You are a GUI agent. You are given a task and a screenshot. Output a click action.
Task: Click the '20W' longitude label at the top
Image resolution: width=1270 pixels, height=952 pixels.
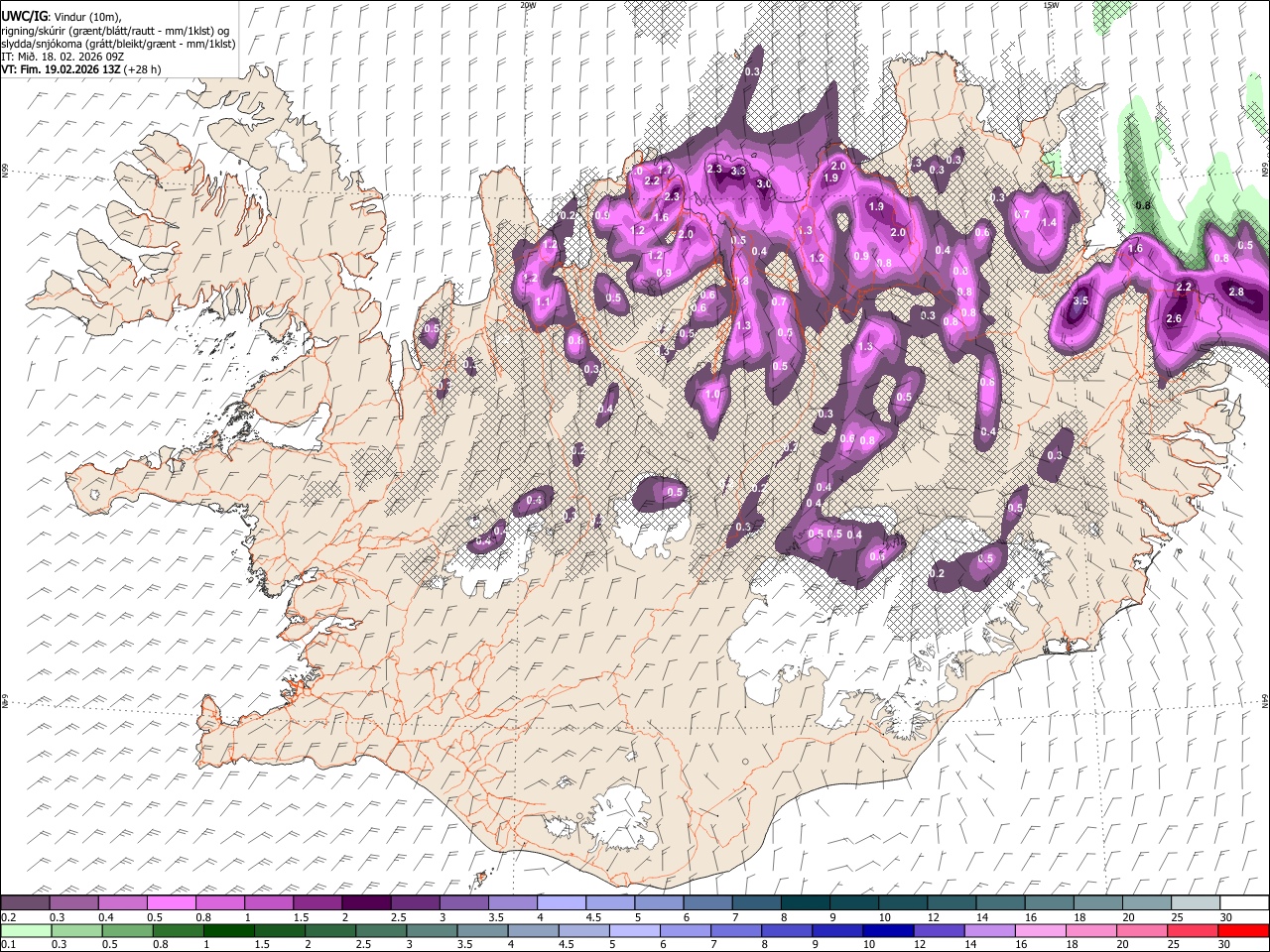[527, 5]
